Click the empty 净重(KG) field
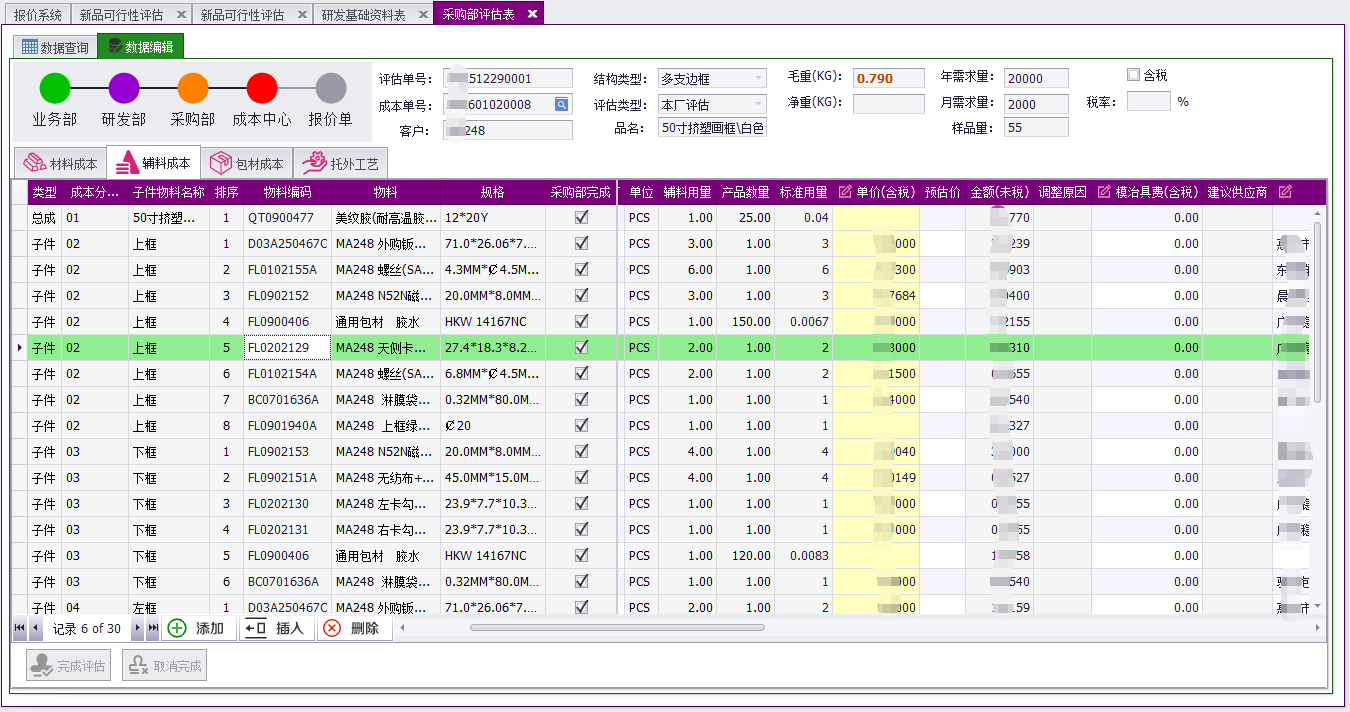 (889, 104)
